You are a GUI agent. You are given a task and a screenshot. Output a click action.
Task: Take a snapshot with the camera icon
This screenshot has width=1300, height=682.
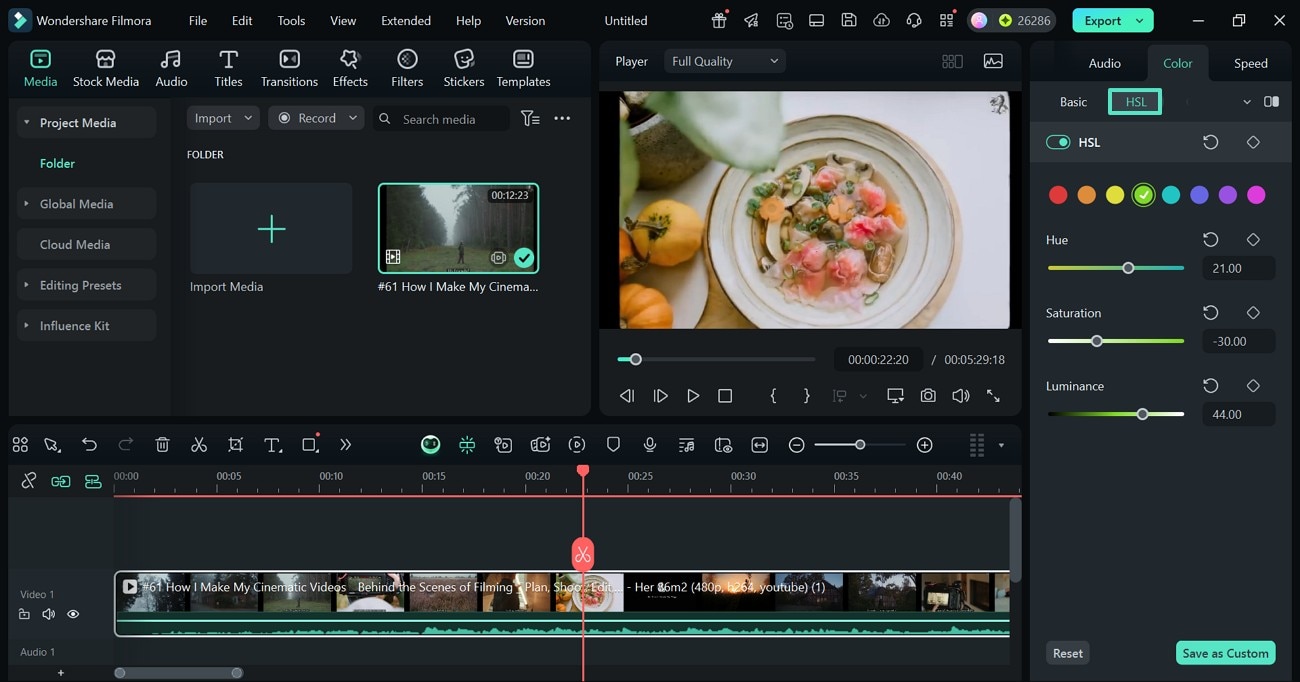[928, 396]
